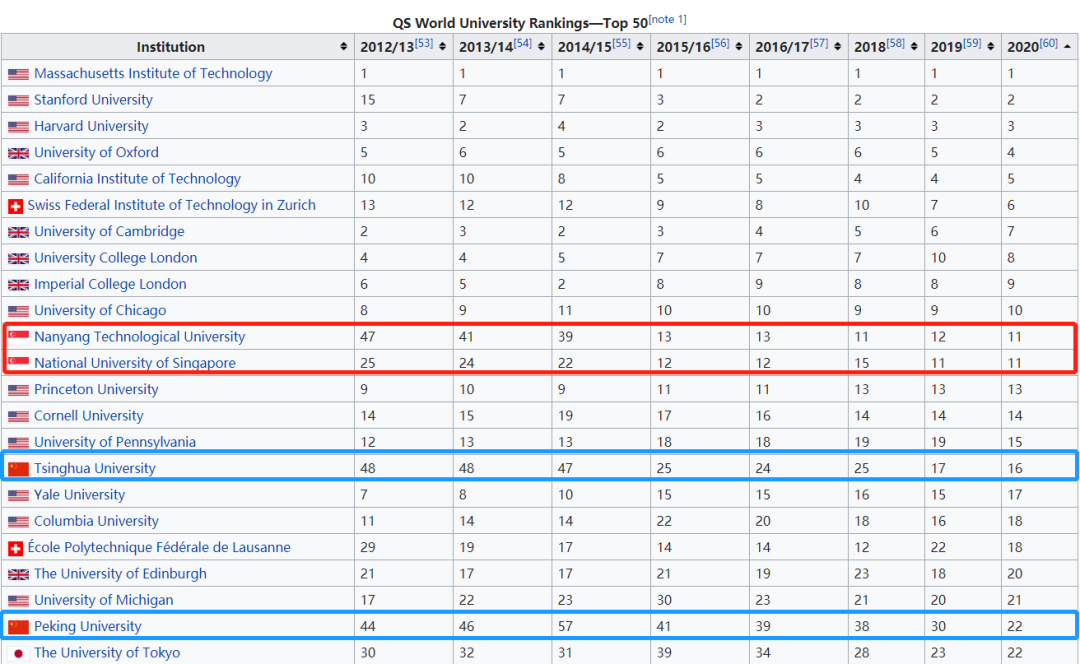Viewport: 1080px width, 664px height.
Task: Open École Polytechnique Fédérale de Lausanne link
Action: click(159, 547)
